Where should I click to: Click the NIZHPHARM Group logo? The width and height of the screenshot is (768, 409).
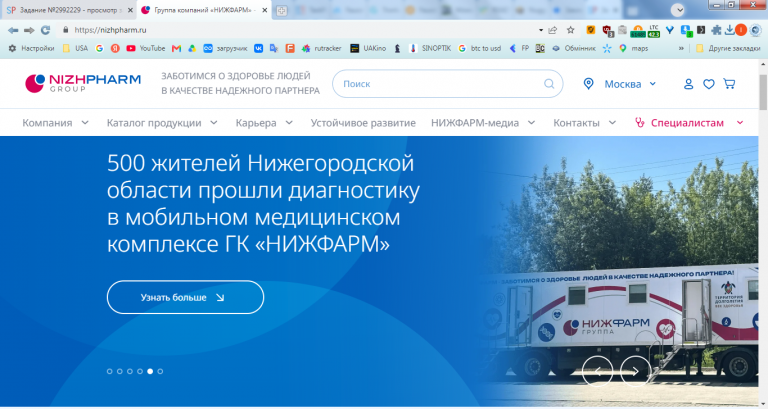tap(83, 83)
